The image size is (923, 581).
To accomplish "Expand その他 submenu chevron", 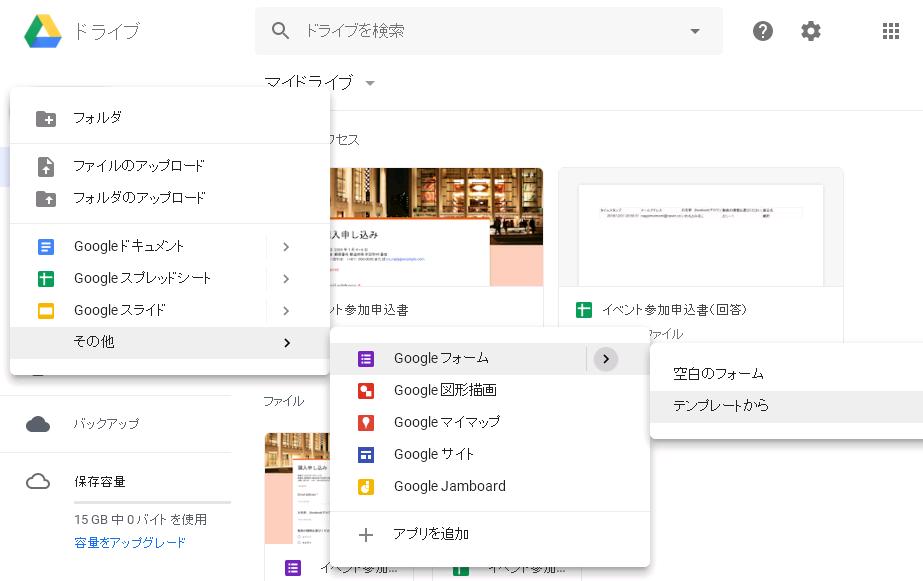I will 287,343.
